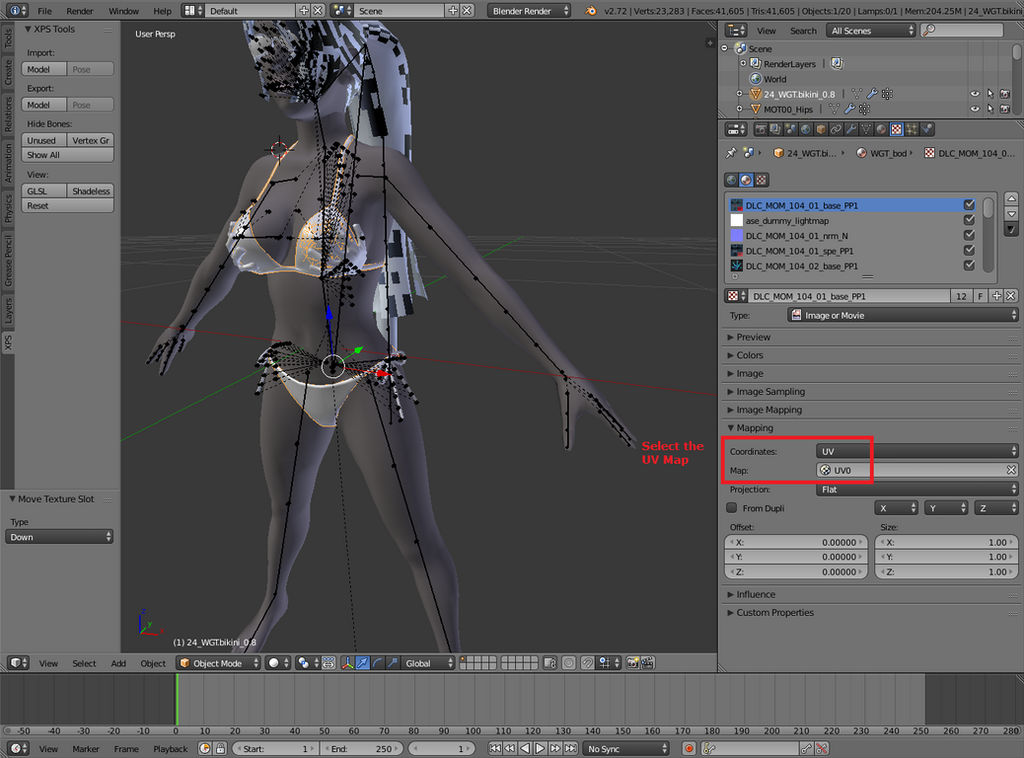Screen dimensions: 1024x758
Task: Open the Help menu
Action: pos(163,11)
